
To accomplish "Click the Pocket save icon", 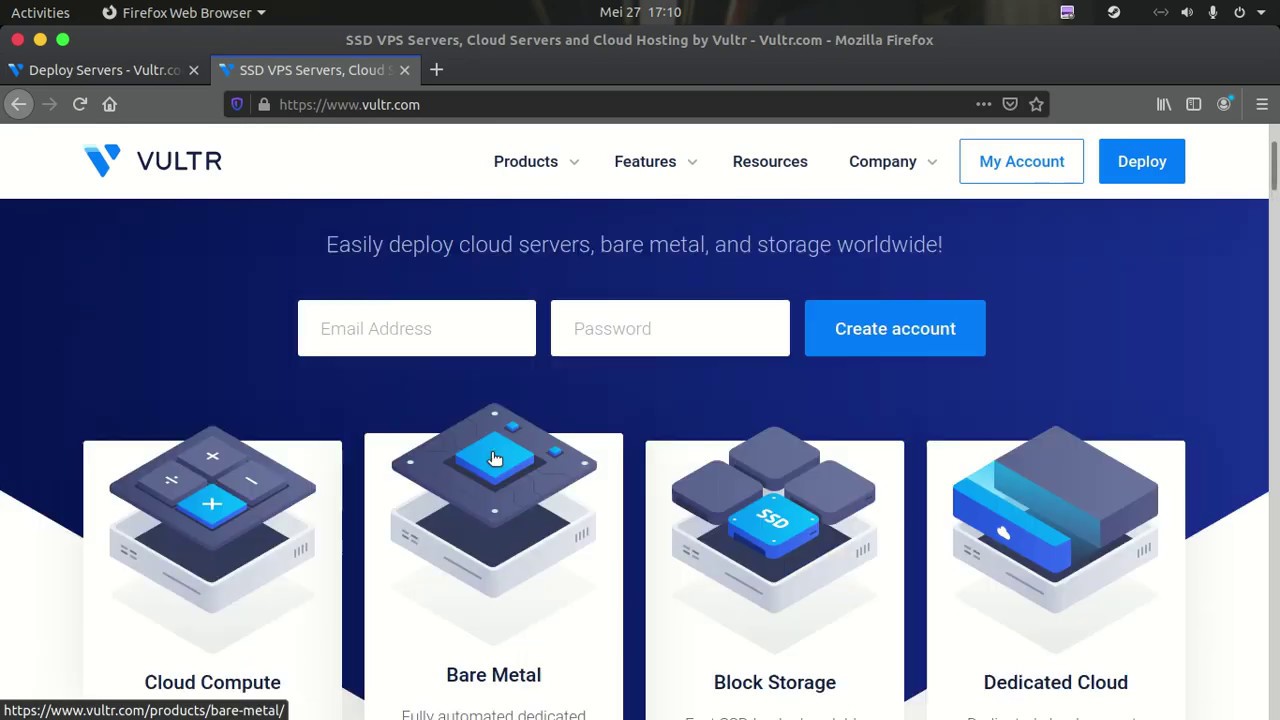I will tap(1010, 104).
